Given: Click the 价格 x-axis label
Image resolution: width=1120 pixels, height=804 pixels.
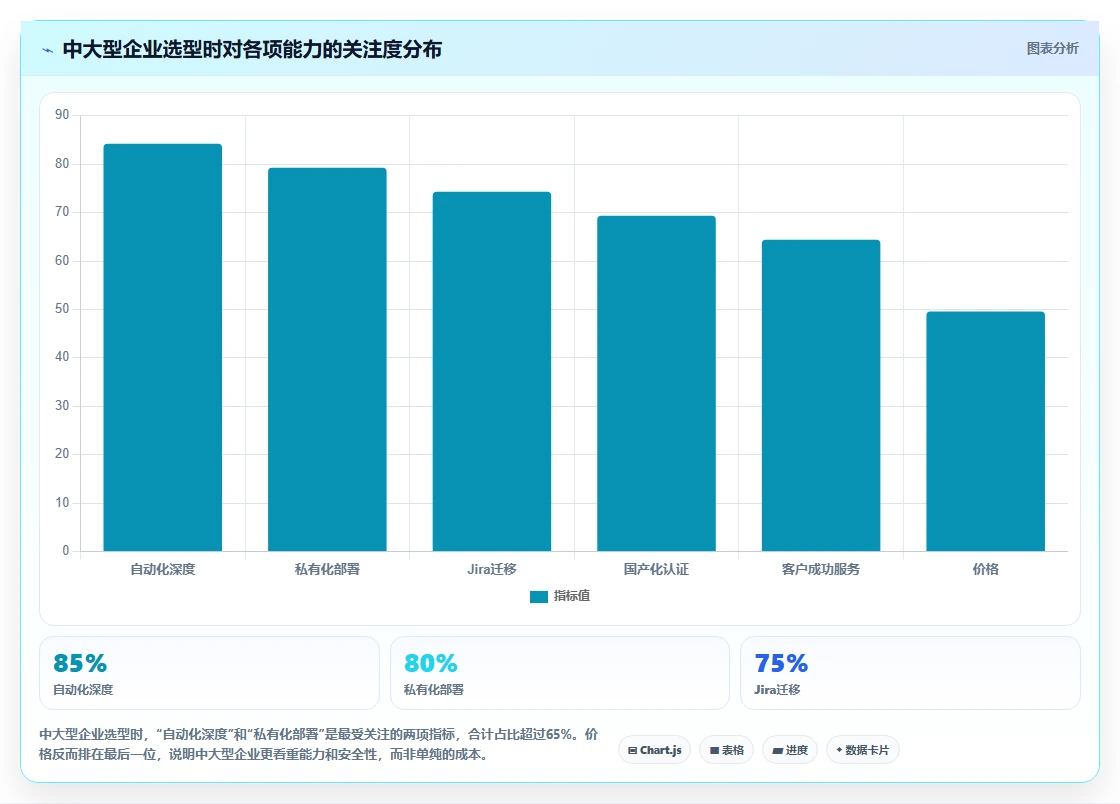Looking at the screenshot, I should tap(986, 569).
